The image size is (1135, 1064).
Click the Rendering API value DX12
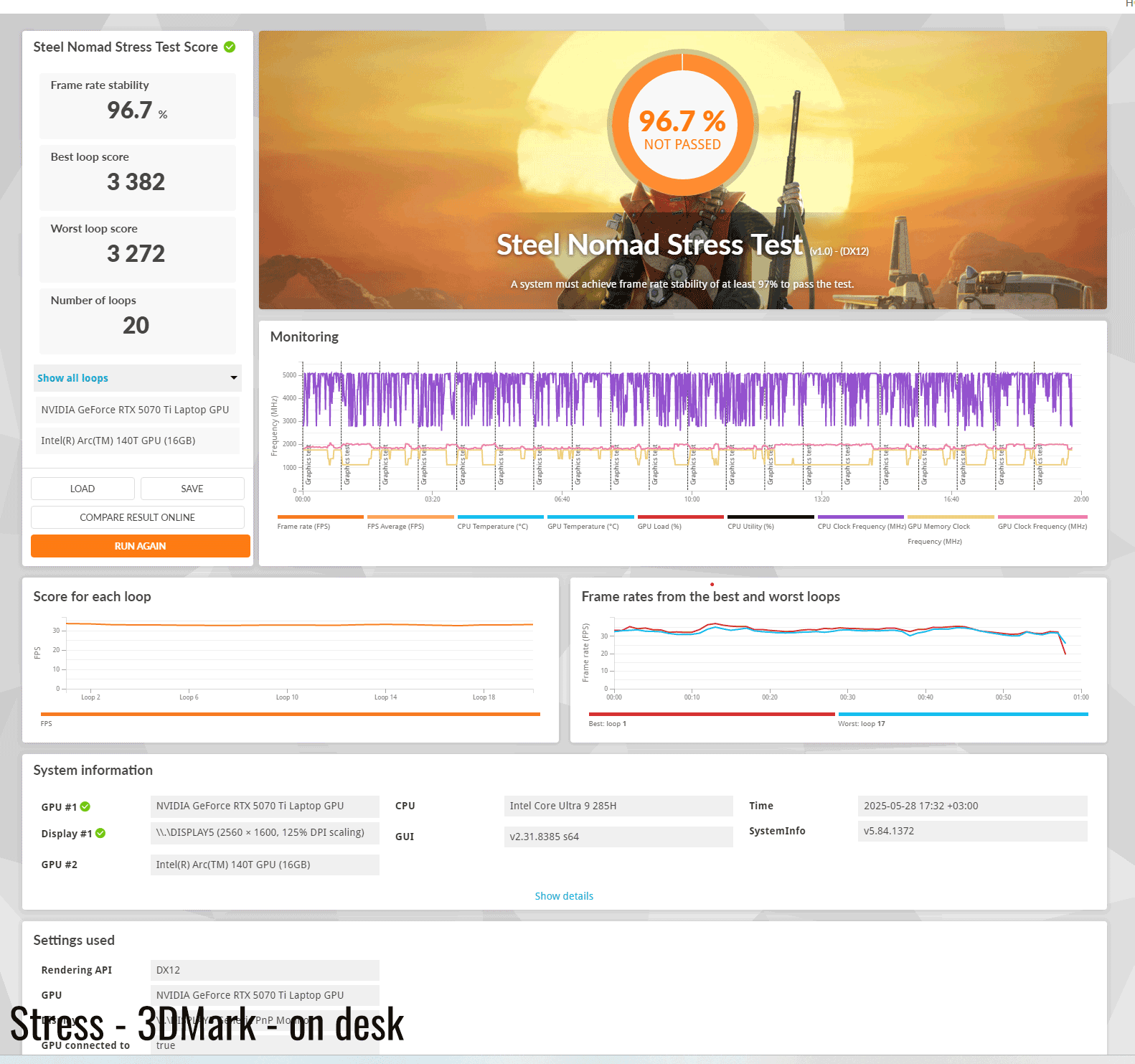point(265,970)
